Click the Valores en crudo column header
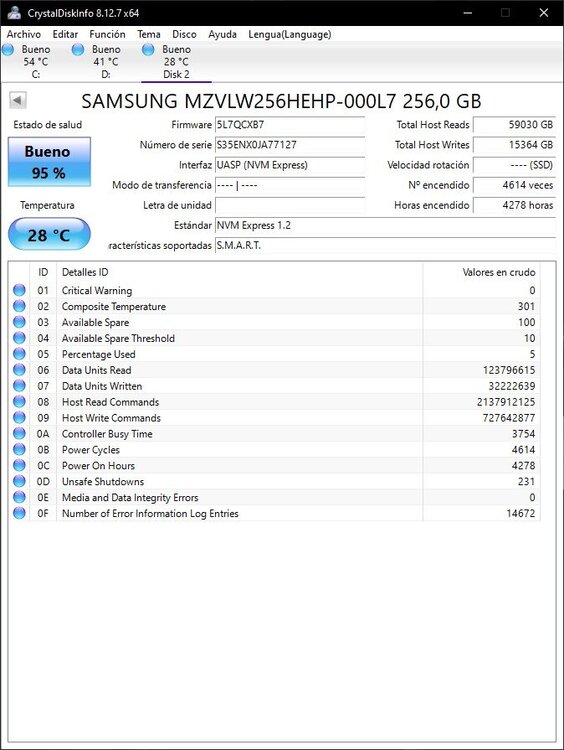Image resolution: width=564 pixels, height=750 pixels. click(481, 272)
